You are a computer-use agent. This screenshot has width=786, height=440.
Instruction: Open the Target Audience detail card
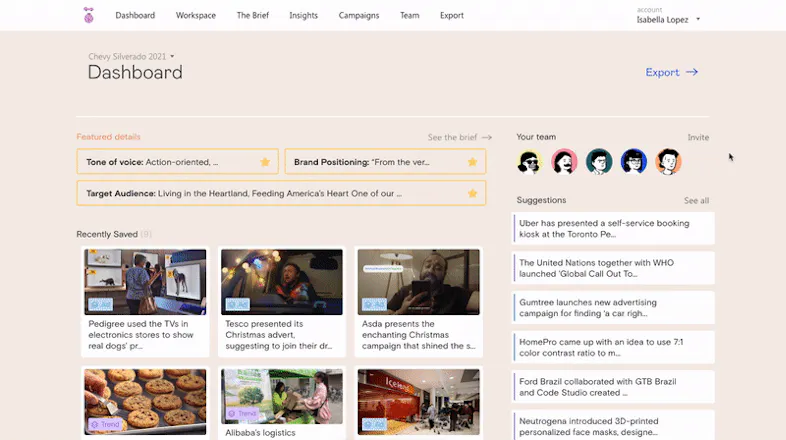[x=281, y=193]
